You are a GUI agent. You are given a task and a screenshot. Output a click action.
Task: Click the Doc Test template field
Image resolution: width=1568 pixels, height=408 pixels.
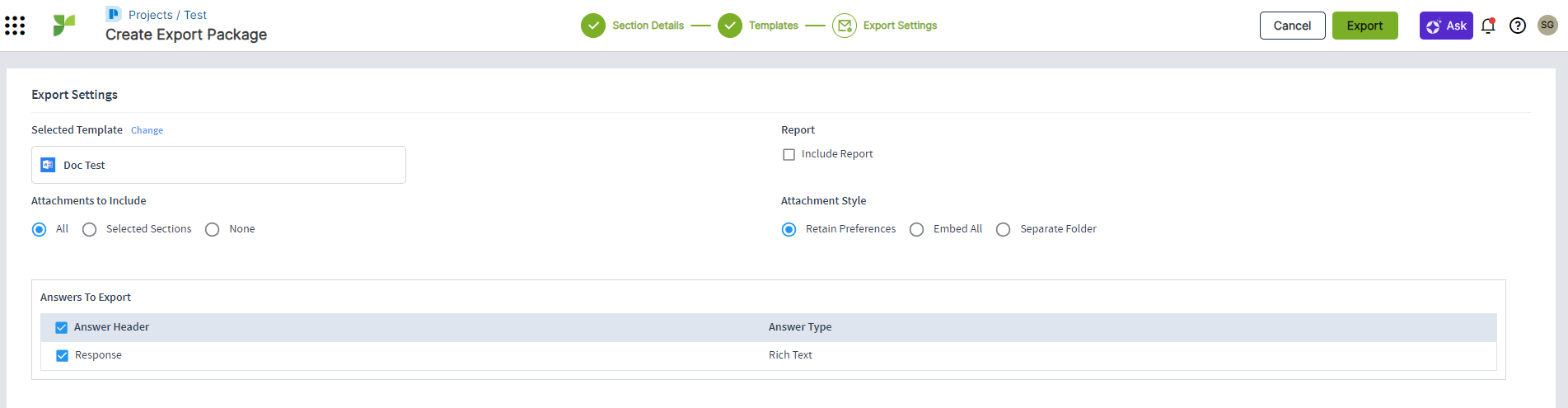pyautogui.click(x=218, y=165)
